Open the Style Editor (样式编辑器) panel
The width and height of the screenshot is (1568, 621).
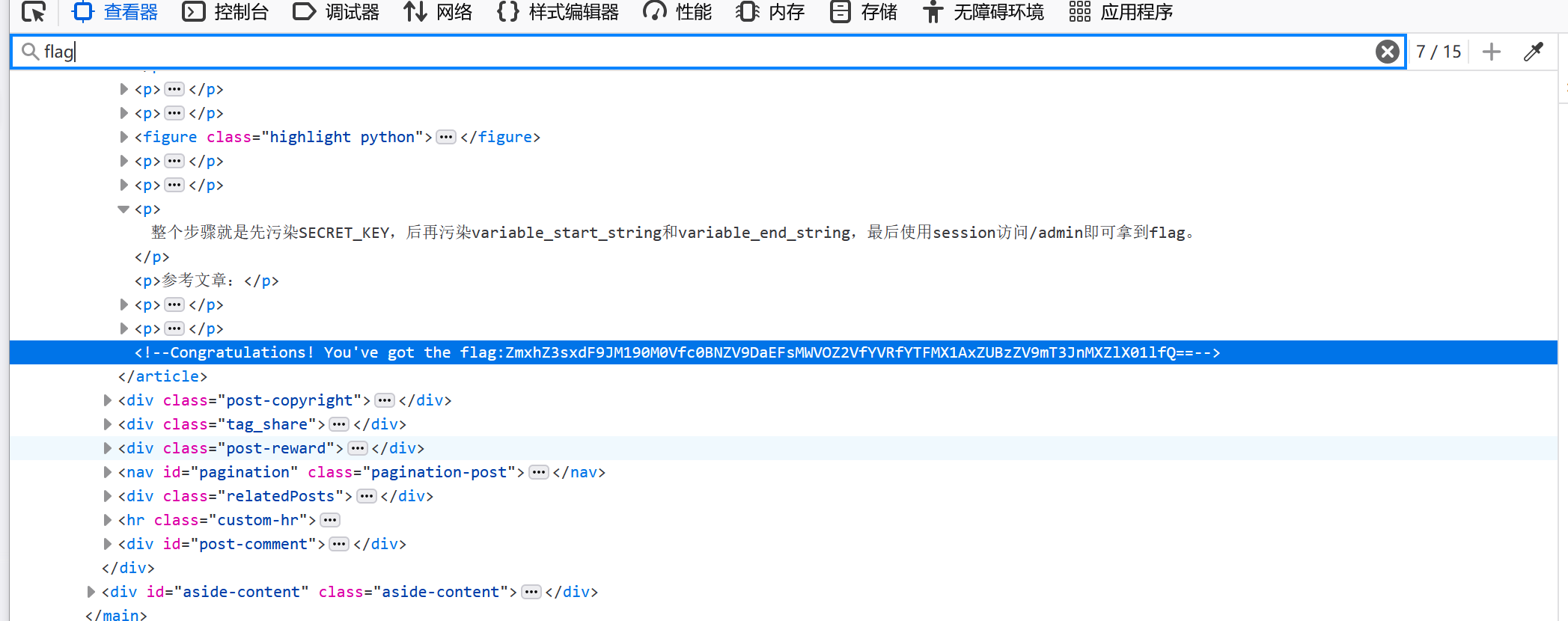pyautogui.click(x=558, y=12)
